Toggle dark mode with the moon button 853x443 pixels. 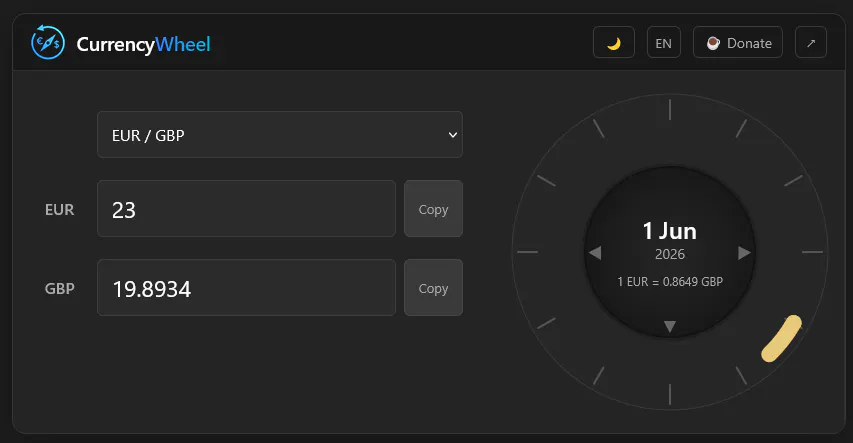[x=614, y=42]
